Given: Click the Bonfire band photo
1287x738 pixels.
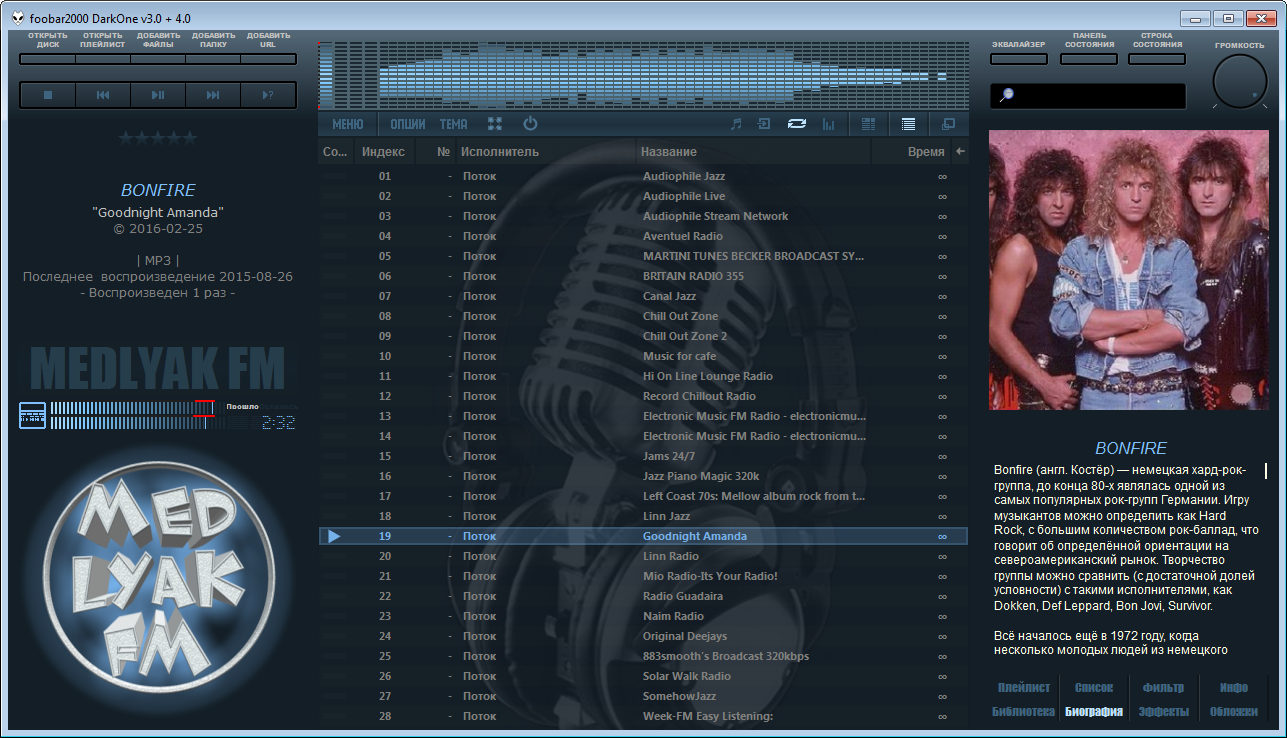Looking at the screenshot, I should 1128,270.
